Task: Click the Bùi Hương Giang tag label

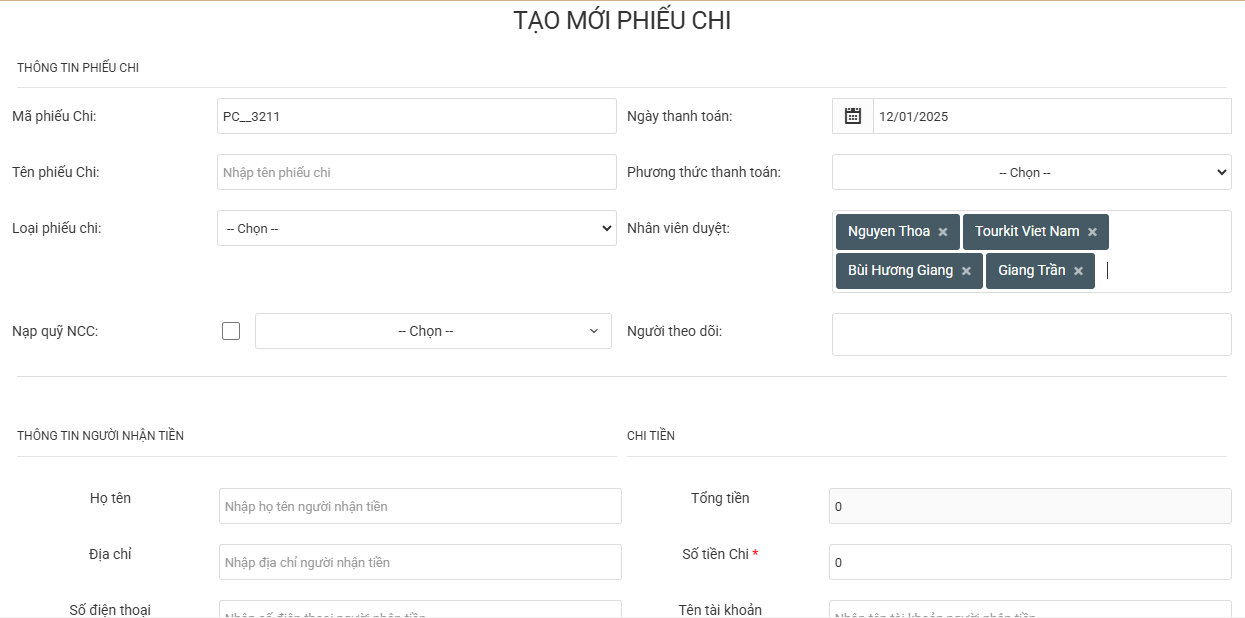Action: (900, 270)
